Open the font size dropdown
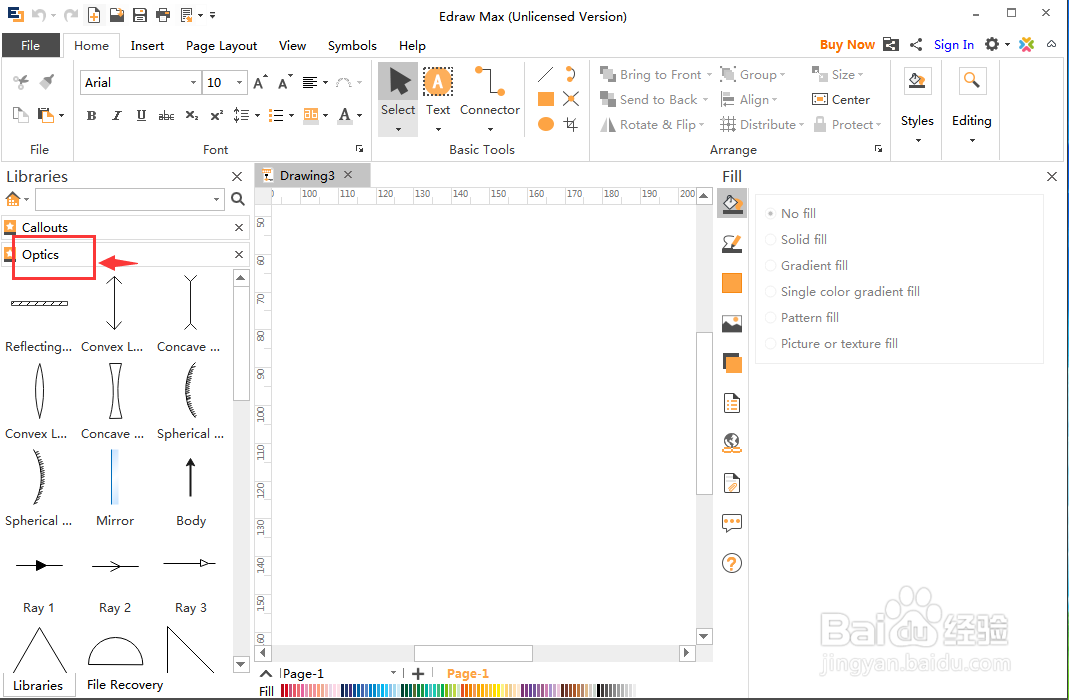This screenshot has width=1069, height=700. point(239,82)
